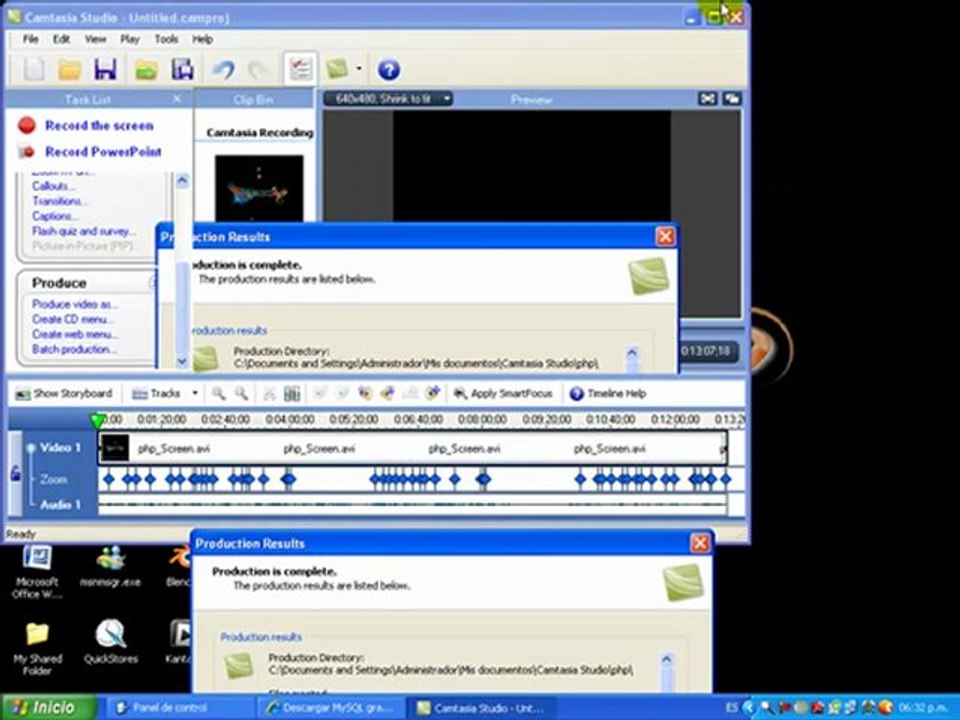The image size is (960, 720).
Task: Click Apply SmartFocus button
Action: coord(503,394)
